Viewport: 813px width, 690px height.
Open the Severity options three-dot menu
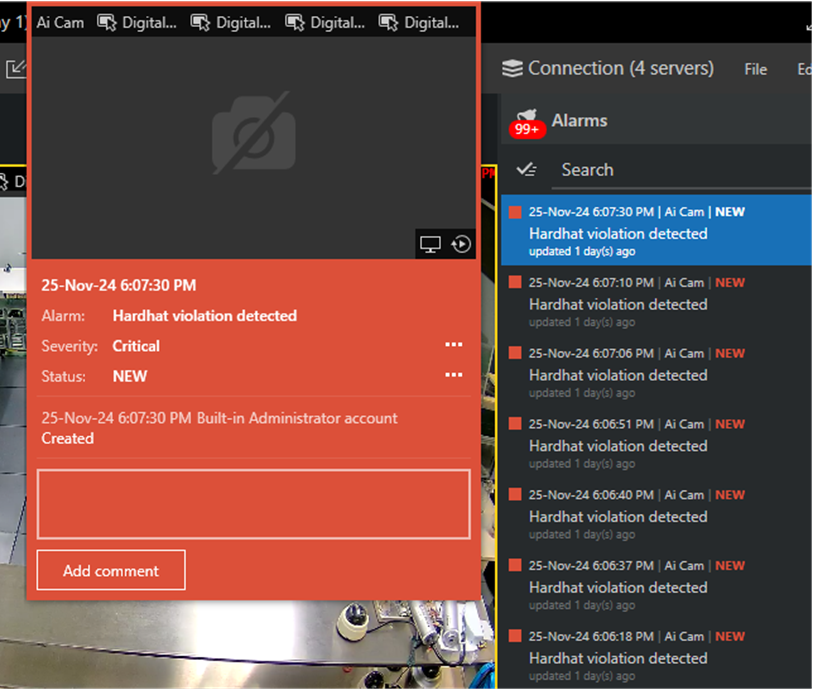[453, 345]
